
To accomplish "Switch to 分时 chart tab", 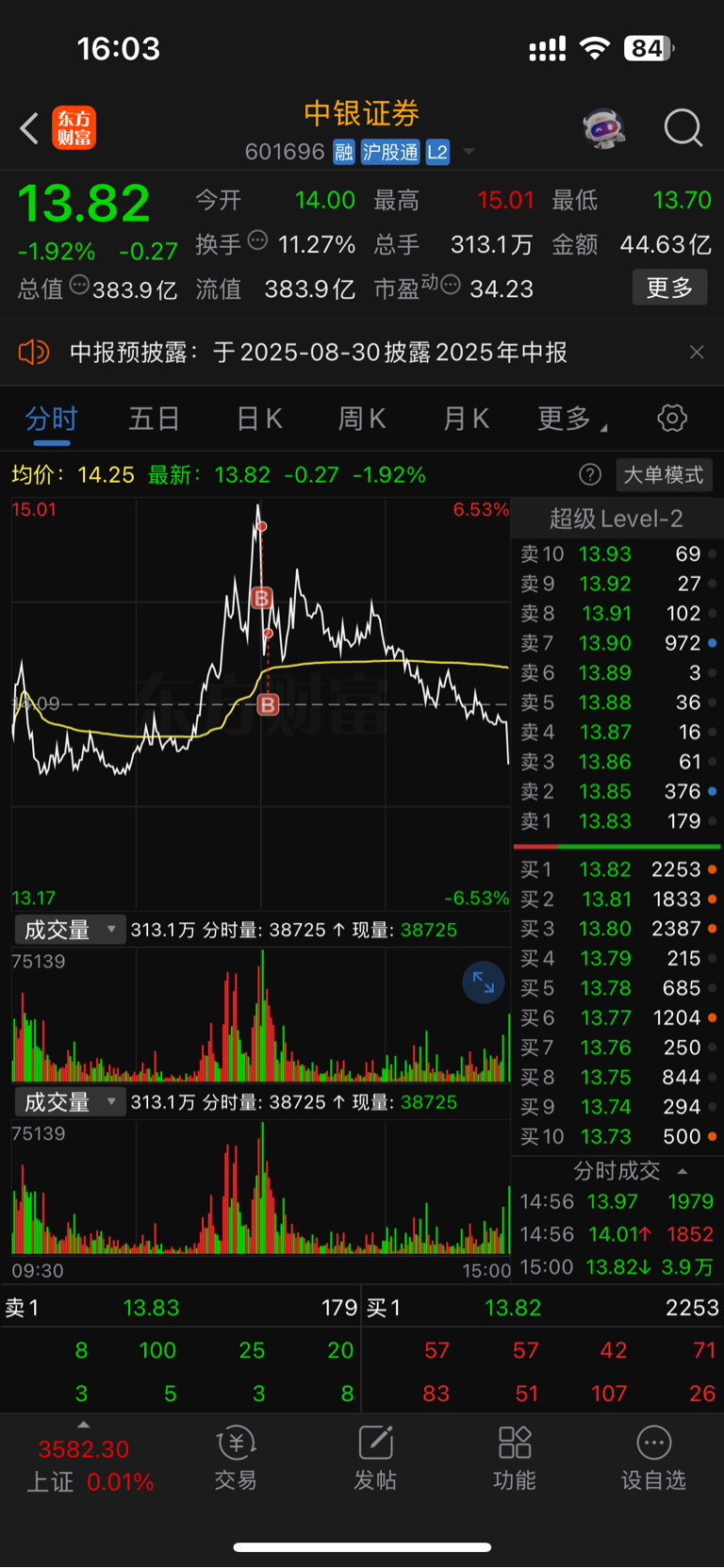I will point(51,419).
